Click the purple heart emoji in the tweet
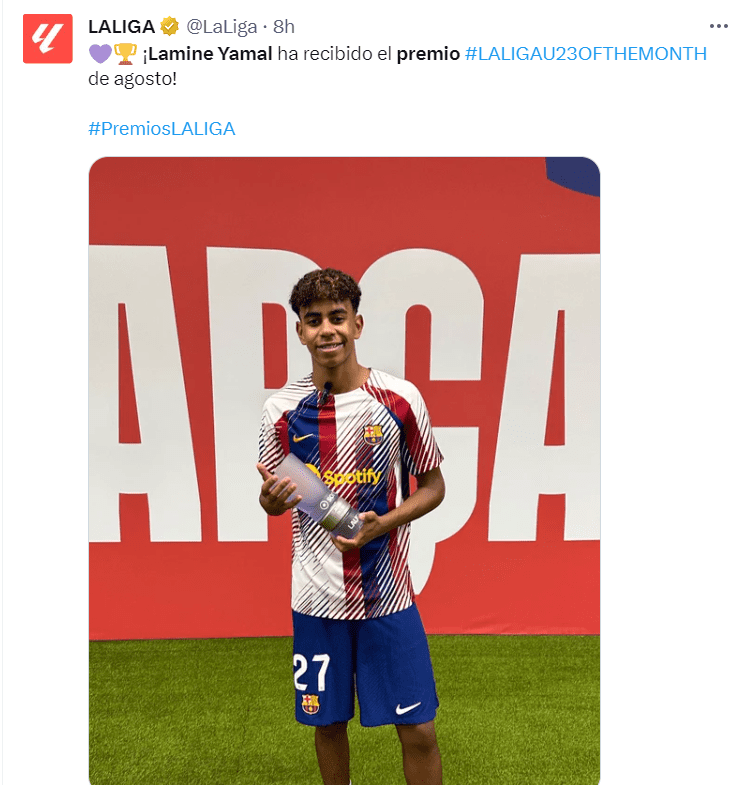 [x=100, y=54]
